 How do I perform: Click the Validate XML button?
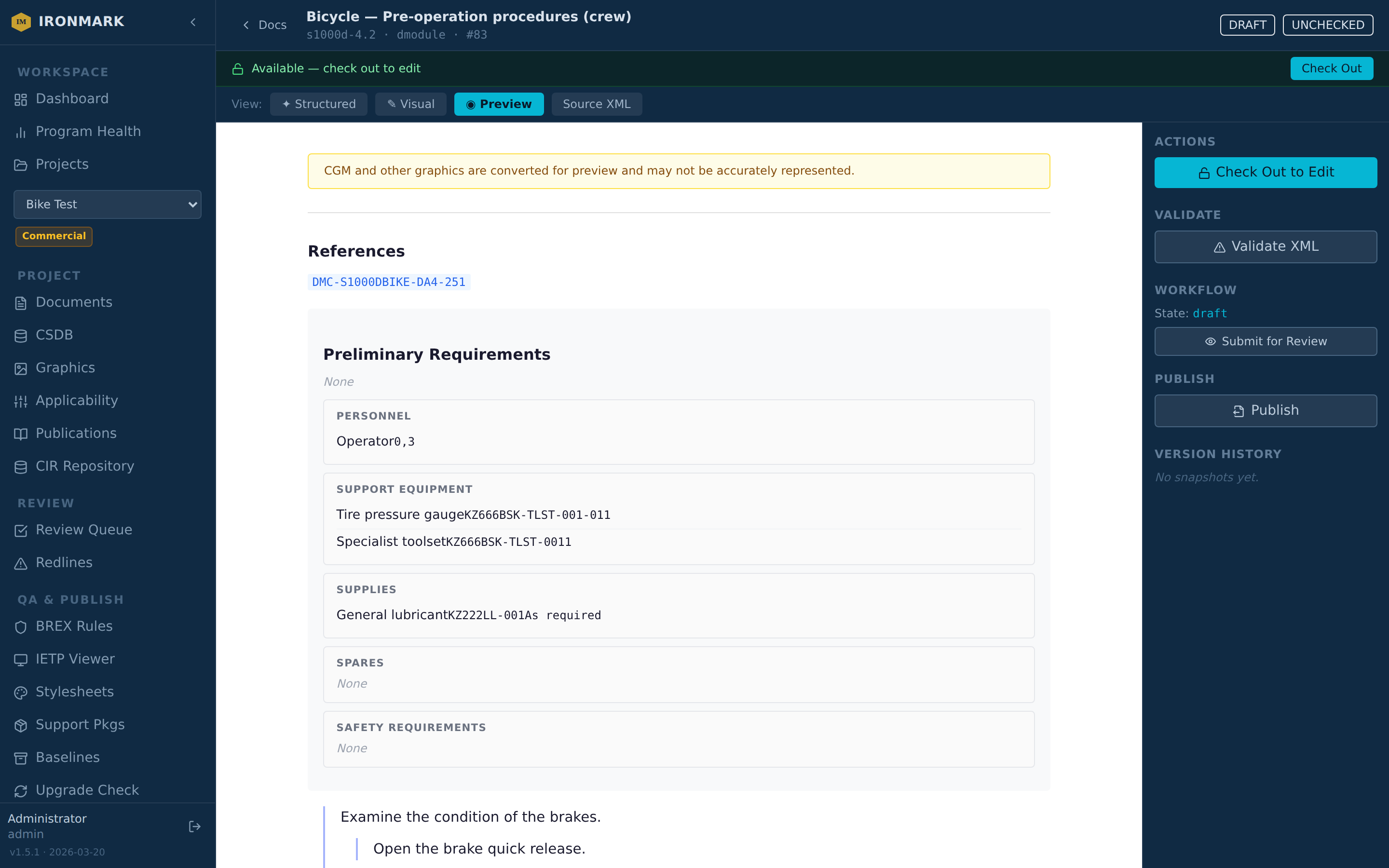(1266, 246)
